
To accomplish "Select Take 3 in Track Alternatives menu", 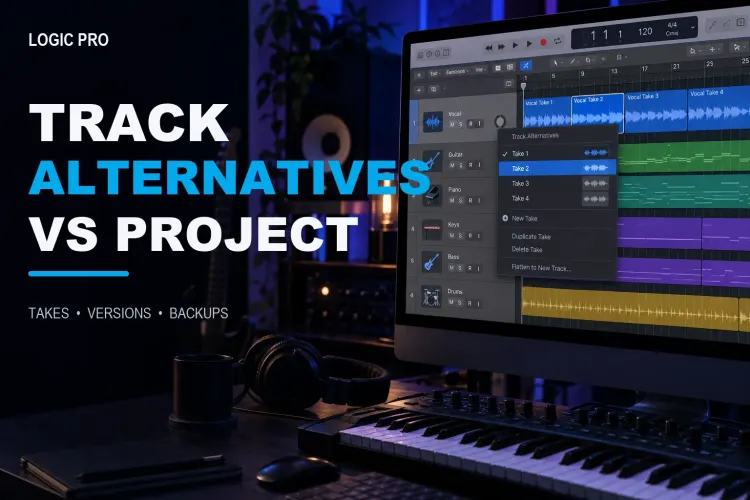I will pyautogui.click(x=557, y=183).
